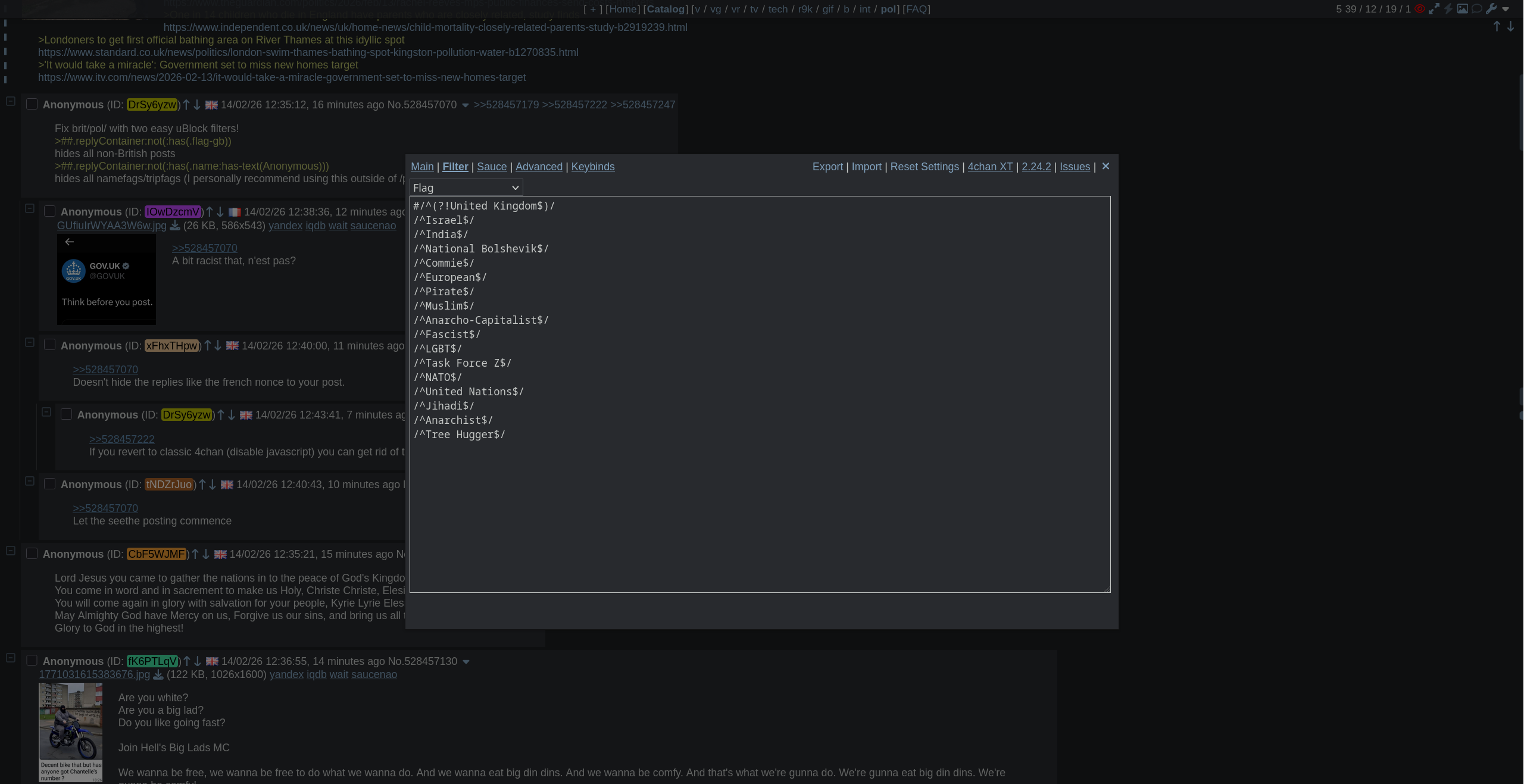Open the quick reply speech bubble icon
This screenshot has width=1524, height=784.
pos(1477,9)
